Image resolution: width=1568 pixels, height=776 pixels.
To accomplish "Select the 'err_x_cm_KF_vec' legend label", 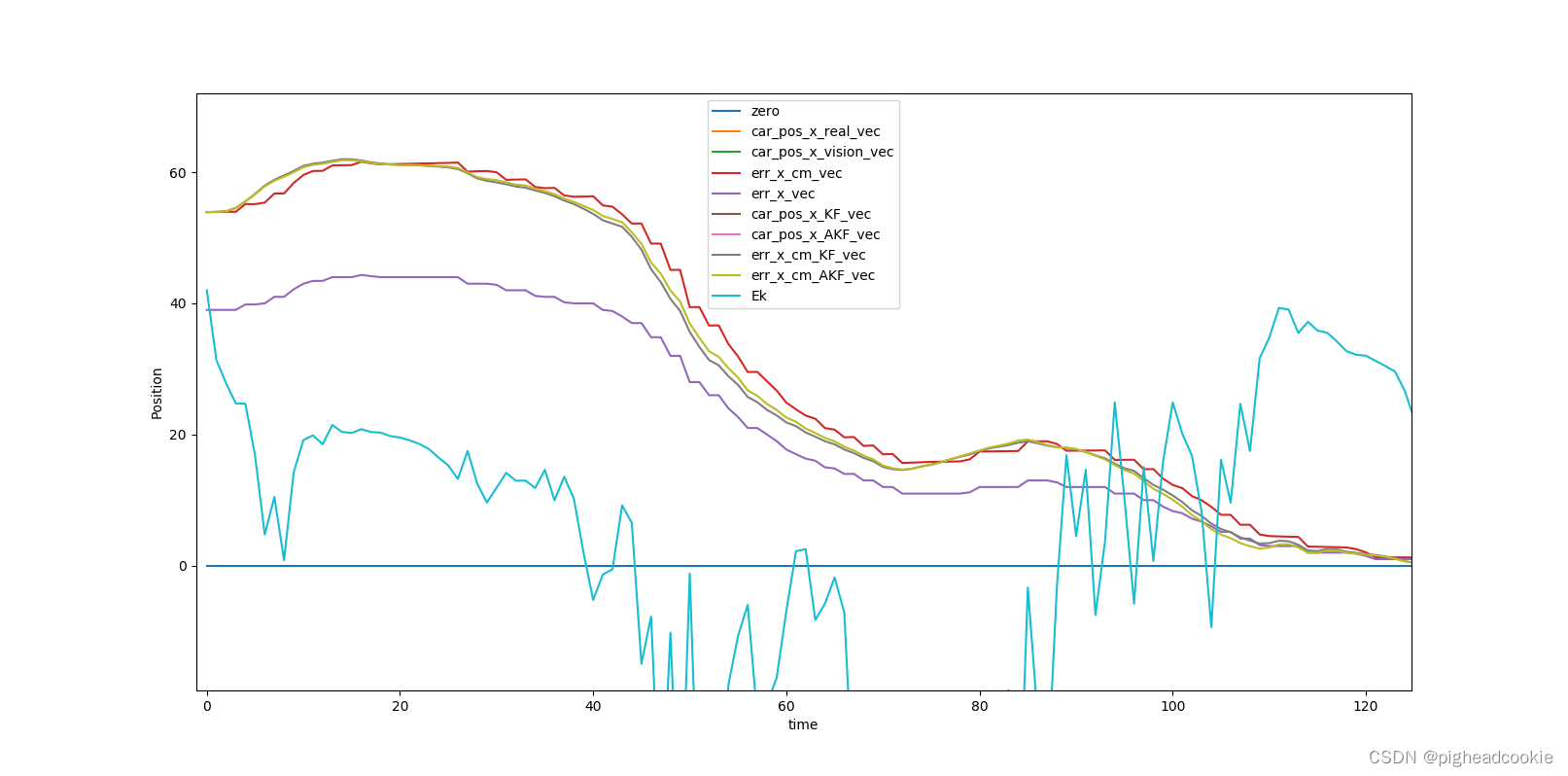I will click(809, 255).
